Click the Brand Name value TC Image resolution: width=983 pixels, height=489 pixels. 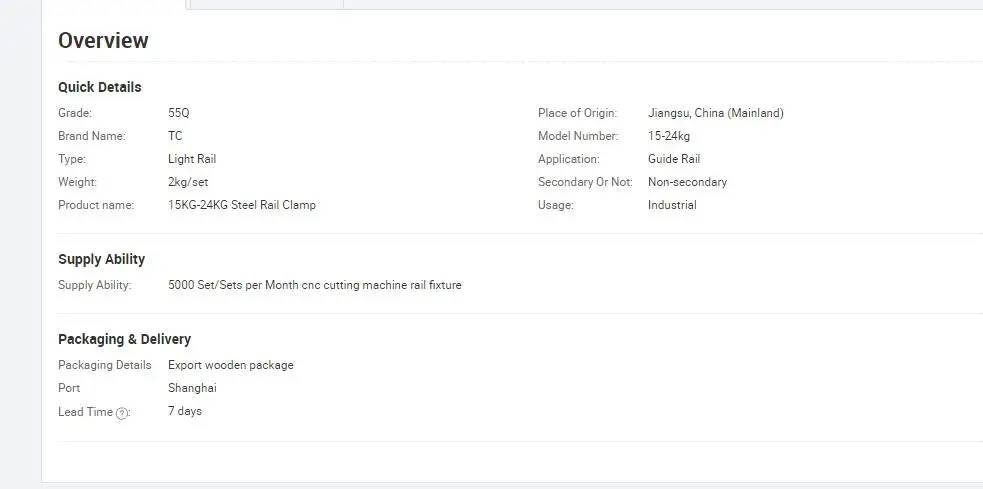pyautogui.click(x=175, y=136)
